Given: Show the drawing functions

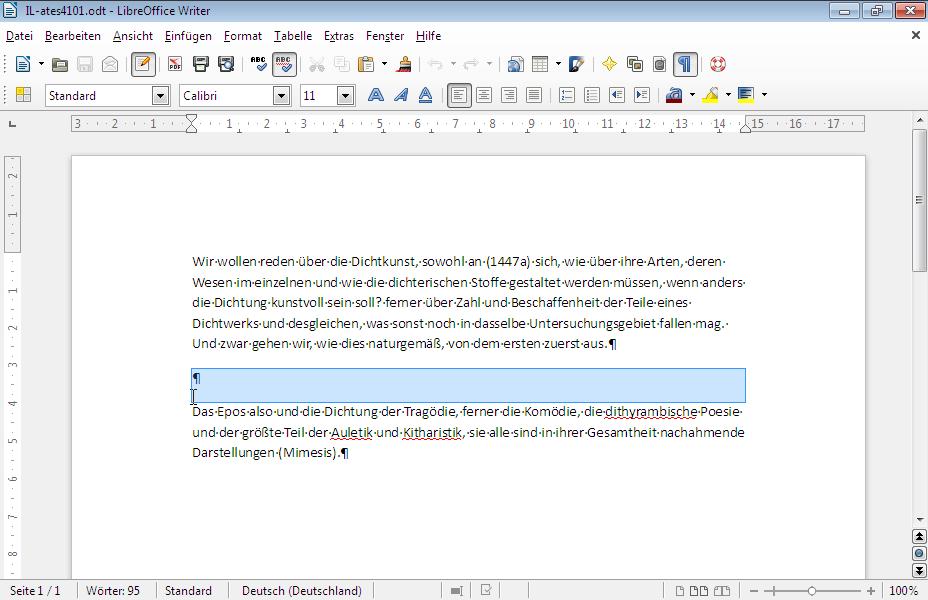Looking at the screenshot, I should [x=576, y=64].
